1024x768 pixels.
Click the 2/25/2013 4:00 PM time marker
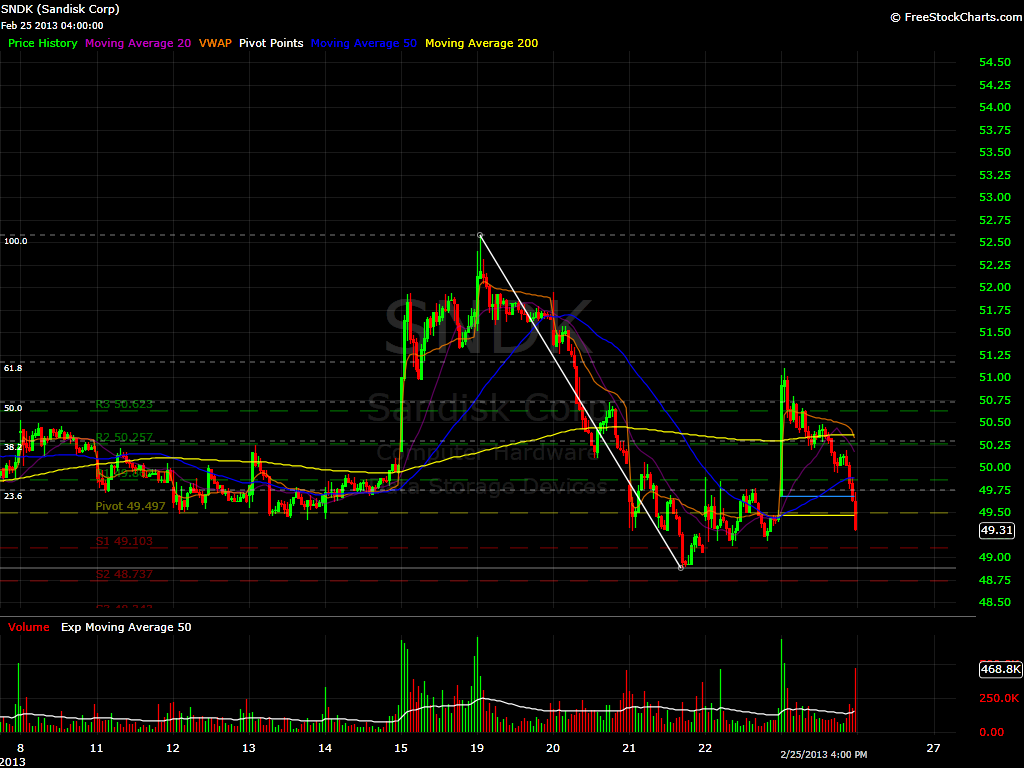[x=824, y=753]
